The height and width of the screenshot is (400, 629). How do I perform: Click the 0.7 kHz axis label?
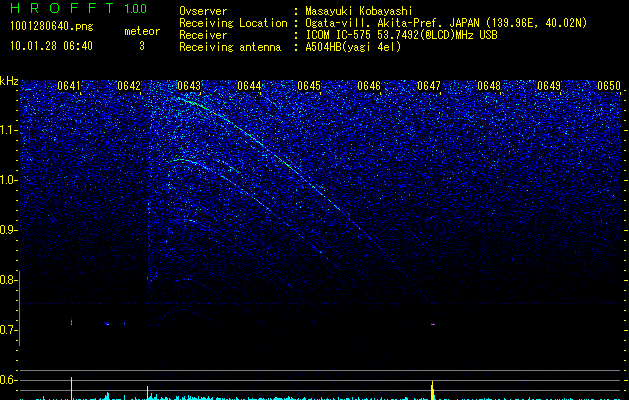click(9, 330)
